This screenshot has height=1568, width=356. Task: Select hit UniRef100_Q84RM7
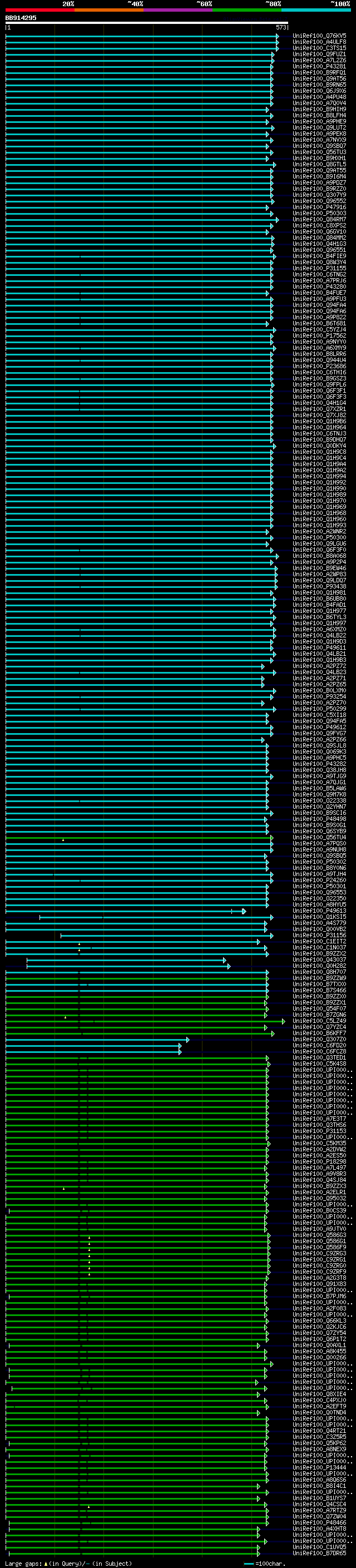(x=319, y=219)
